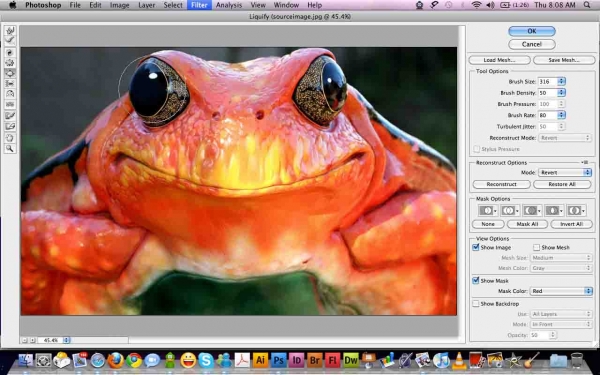Select the Zoom magnifier tool
The image size is (600, 375).
click(10, 148)
